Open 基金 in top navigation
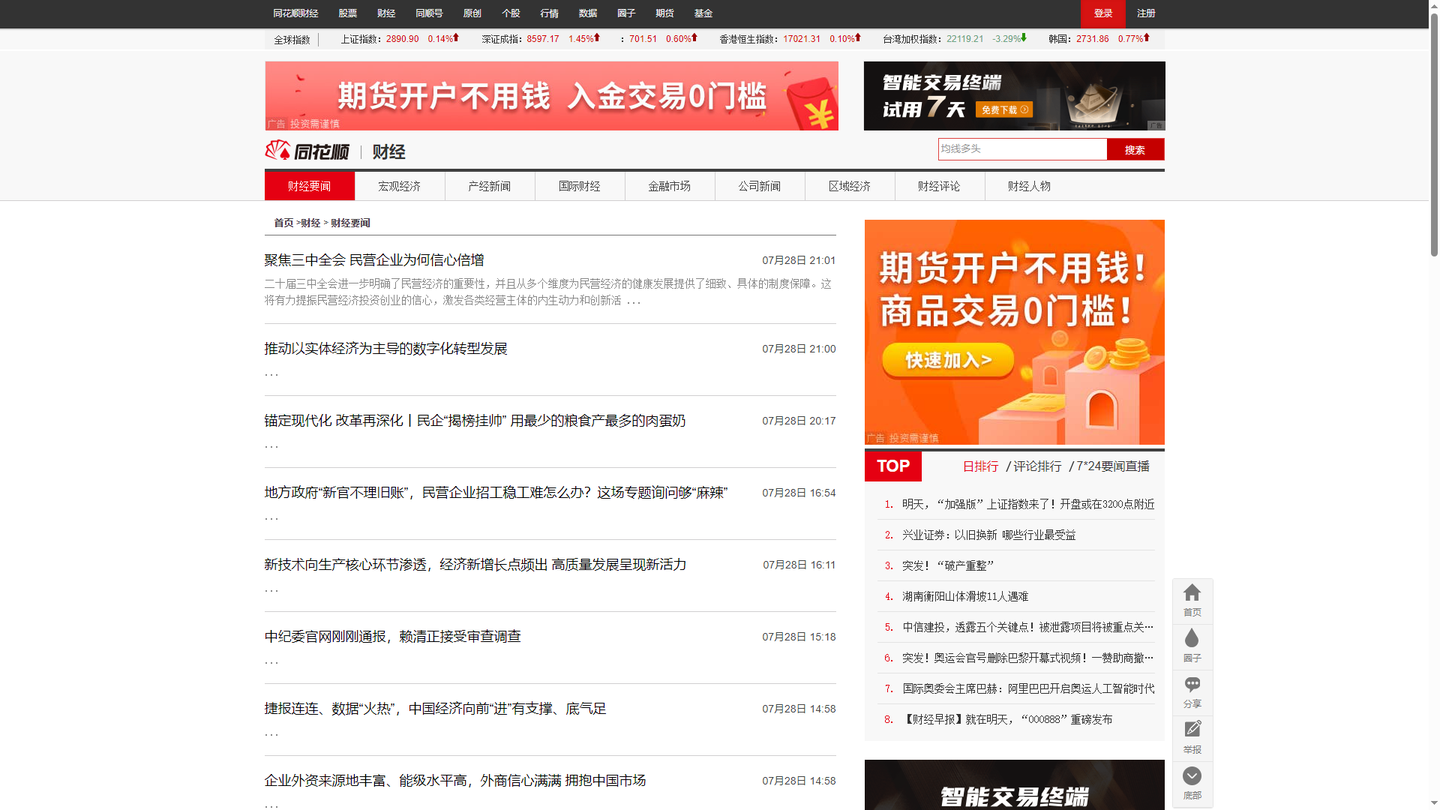This screenshot has width=1440, height=810. pos(703,14)
